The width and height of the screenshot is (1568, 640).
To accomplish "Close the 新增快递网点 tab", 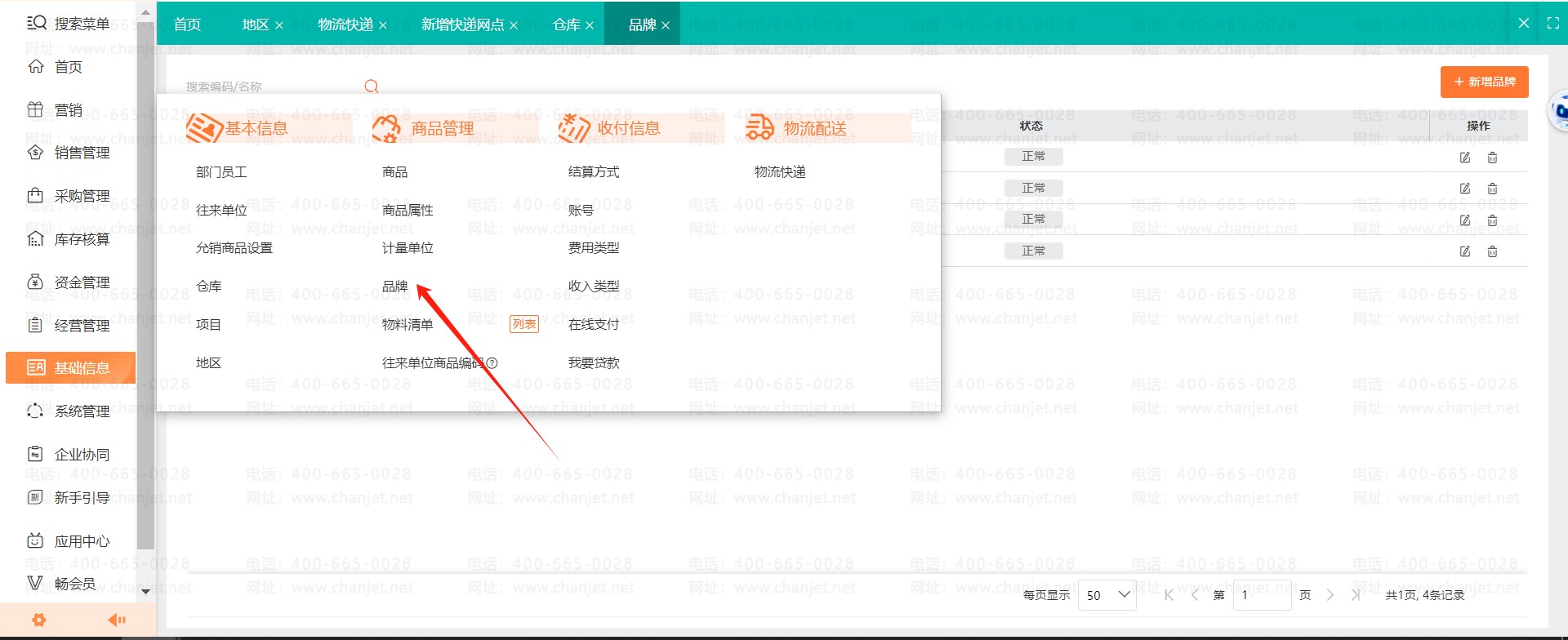I will pos(514,25).
